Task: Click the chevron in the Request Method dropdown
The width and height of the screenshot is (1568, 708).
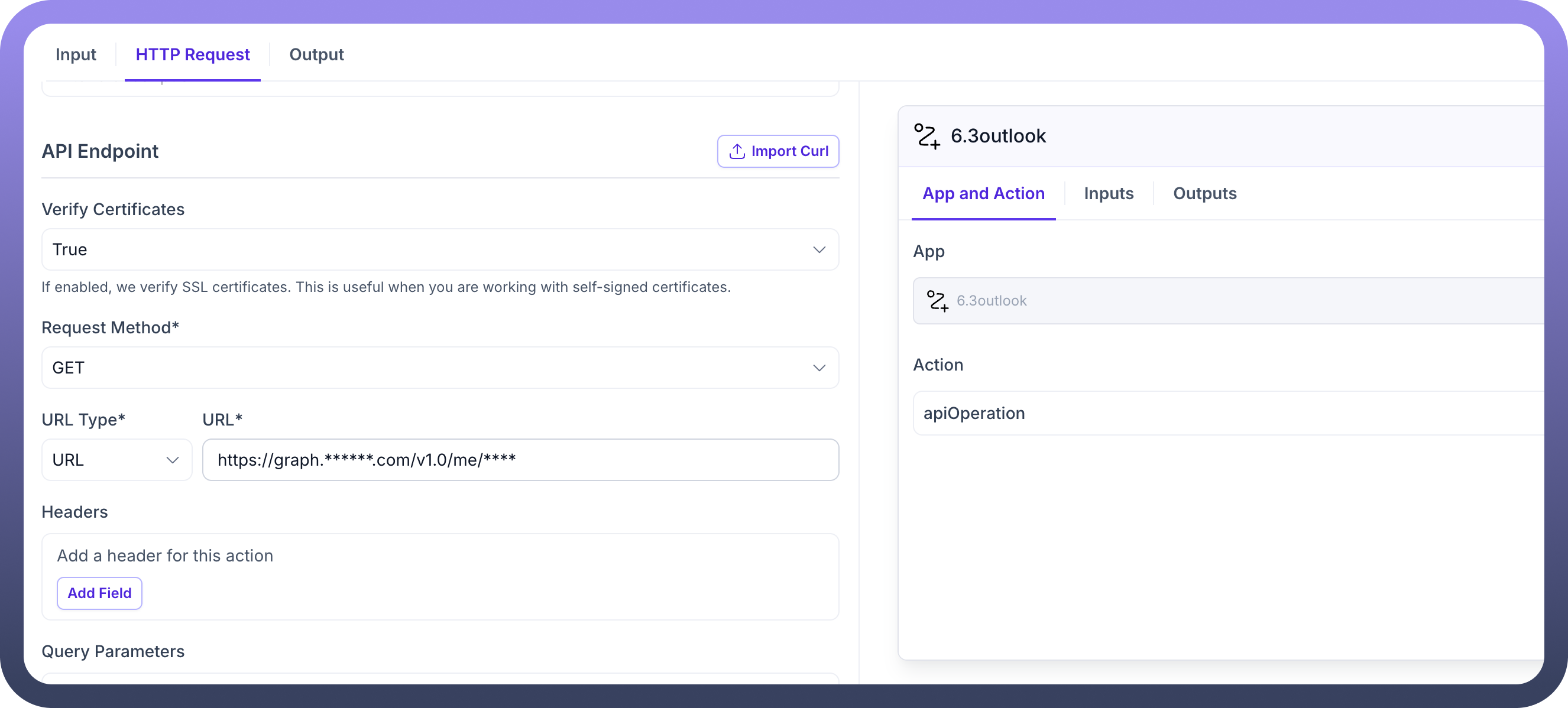Action: pyautogui.click(x=819, y=368)
